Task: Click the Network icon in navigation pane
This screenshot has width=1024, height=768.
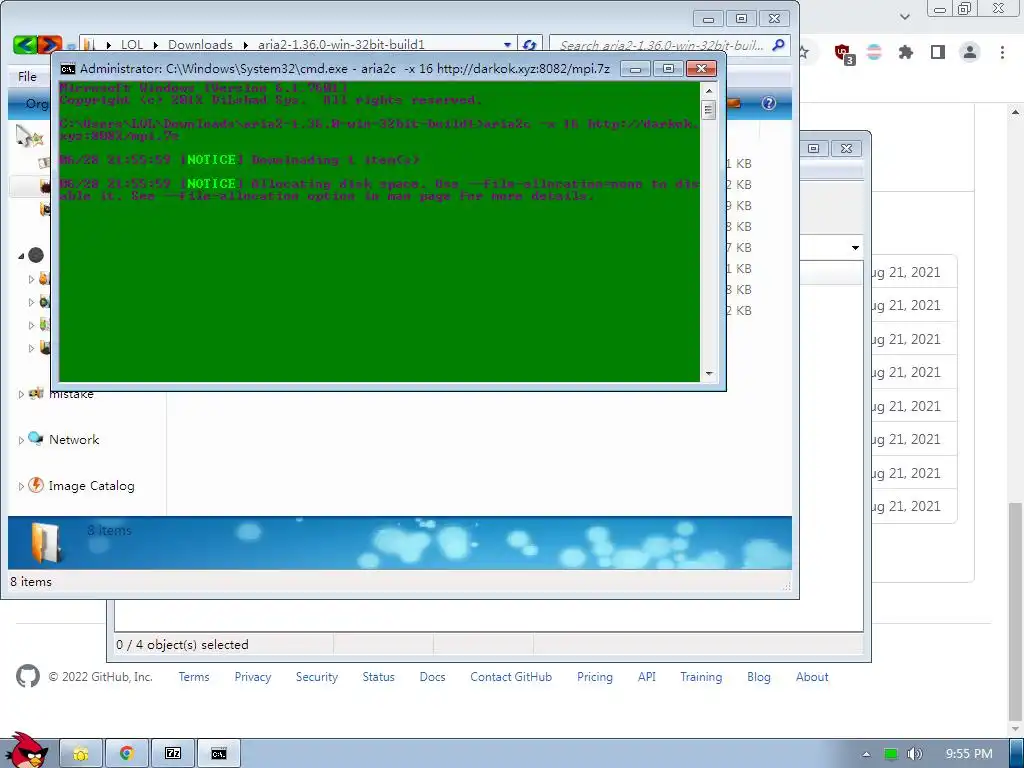Action: tap(36, 438)
